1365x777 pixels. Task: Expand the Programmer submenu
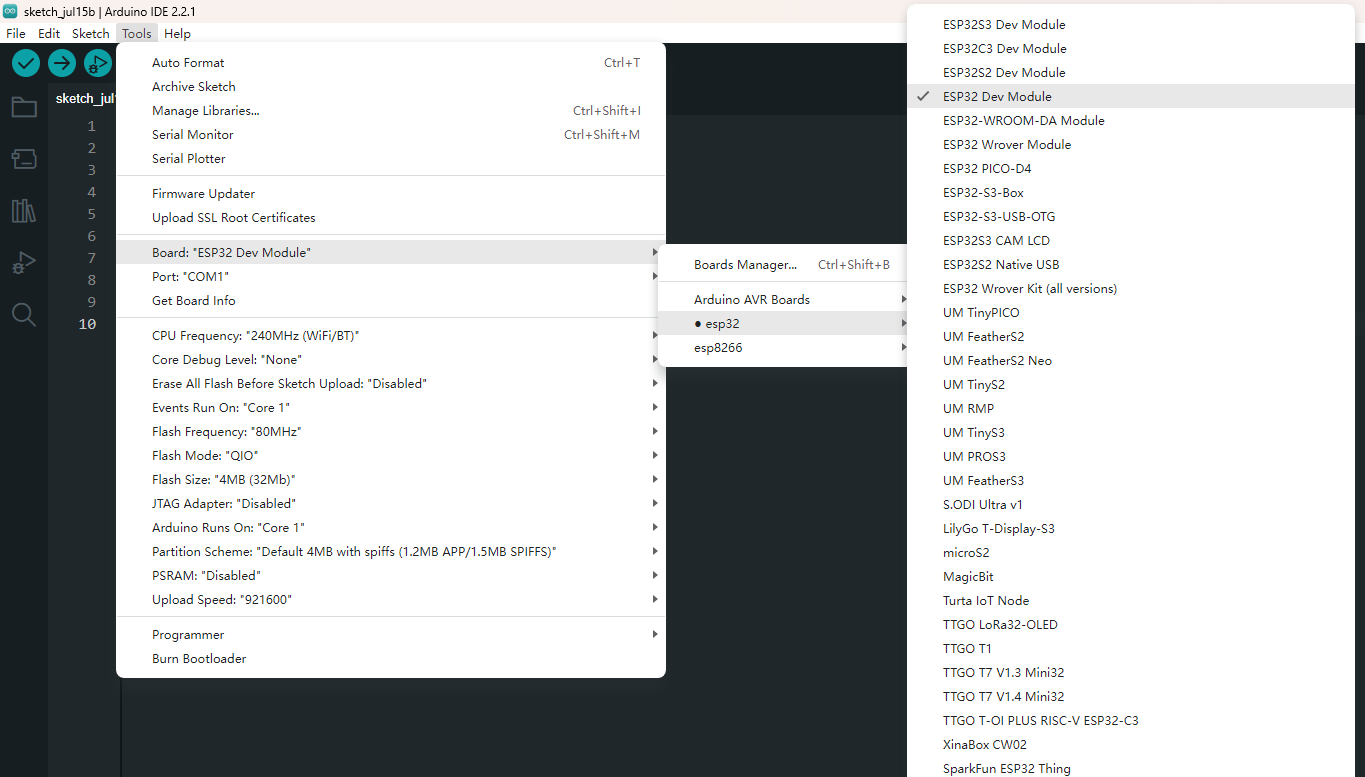coord(391,635)
